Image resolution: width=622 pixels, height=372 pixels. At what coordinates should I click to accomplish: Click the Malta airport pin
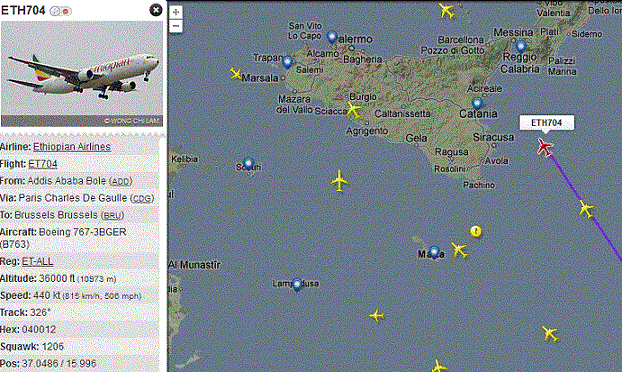(x=434, y=252)
